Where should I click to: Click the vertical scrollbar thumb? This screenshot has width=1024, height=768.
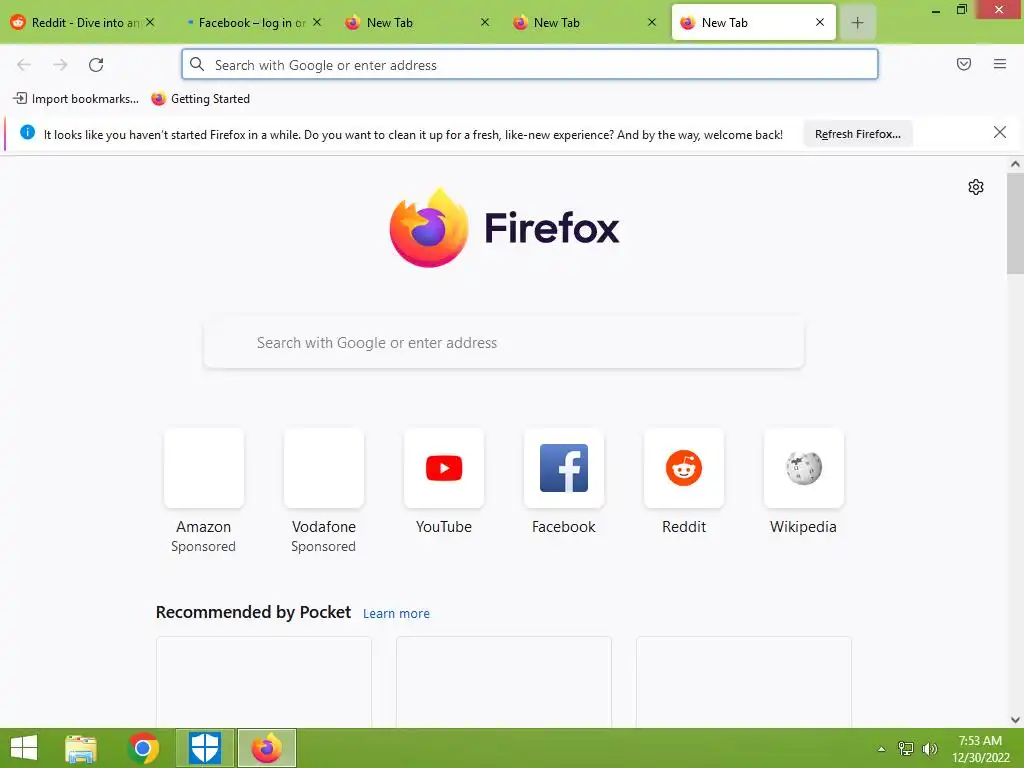pyautogui.click(x=1015, y=224)
